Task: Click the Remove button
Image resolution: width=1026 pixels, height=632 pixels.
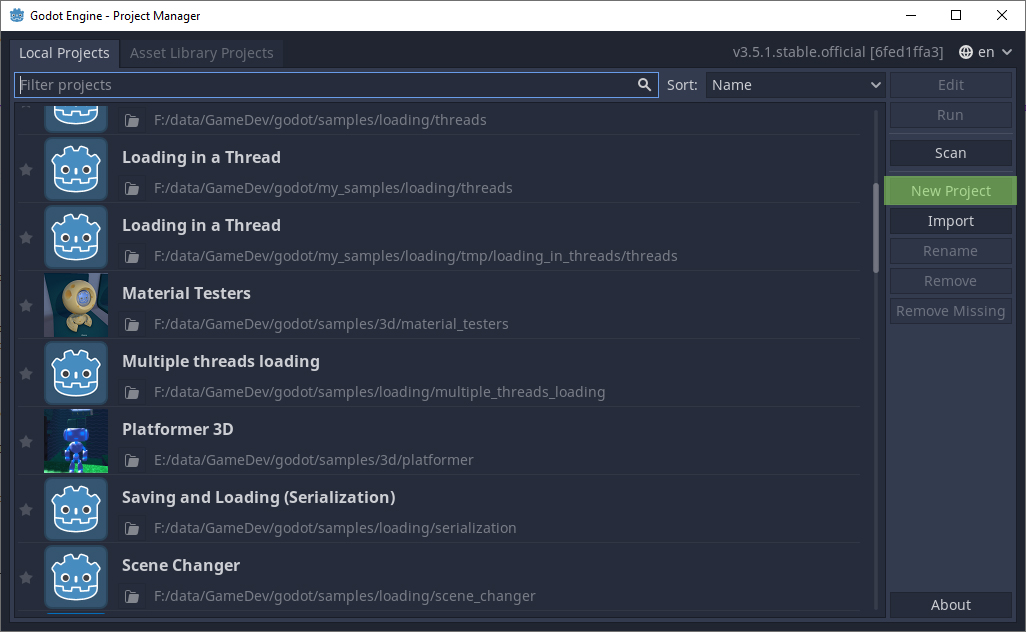Action: click(x=951, y=281)
